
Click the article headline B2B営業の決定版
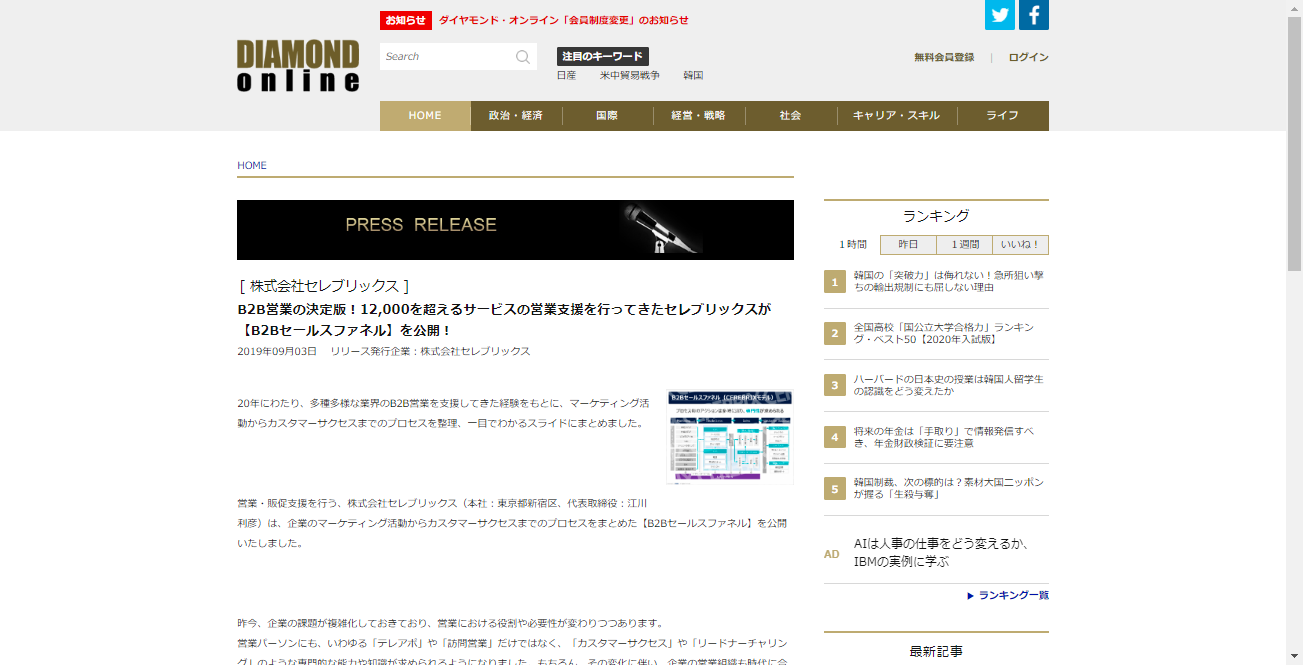pos(504,319)
